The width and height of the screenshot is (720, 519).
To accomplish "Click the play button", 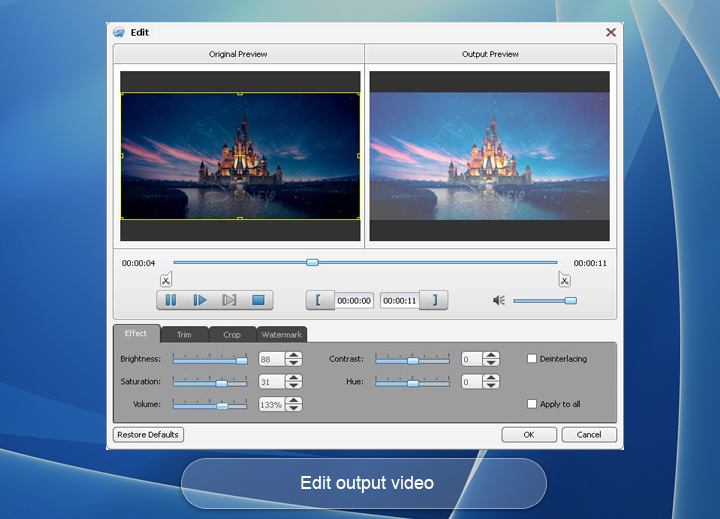I will 200,300.
